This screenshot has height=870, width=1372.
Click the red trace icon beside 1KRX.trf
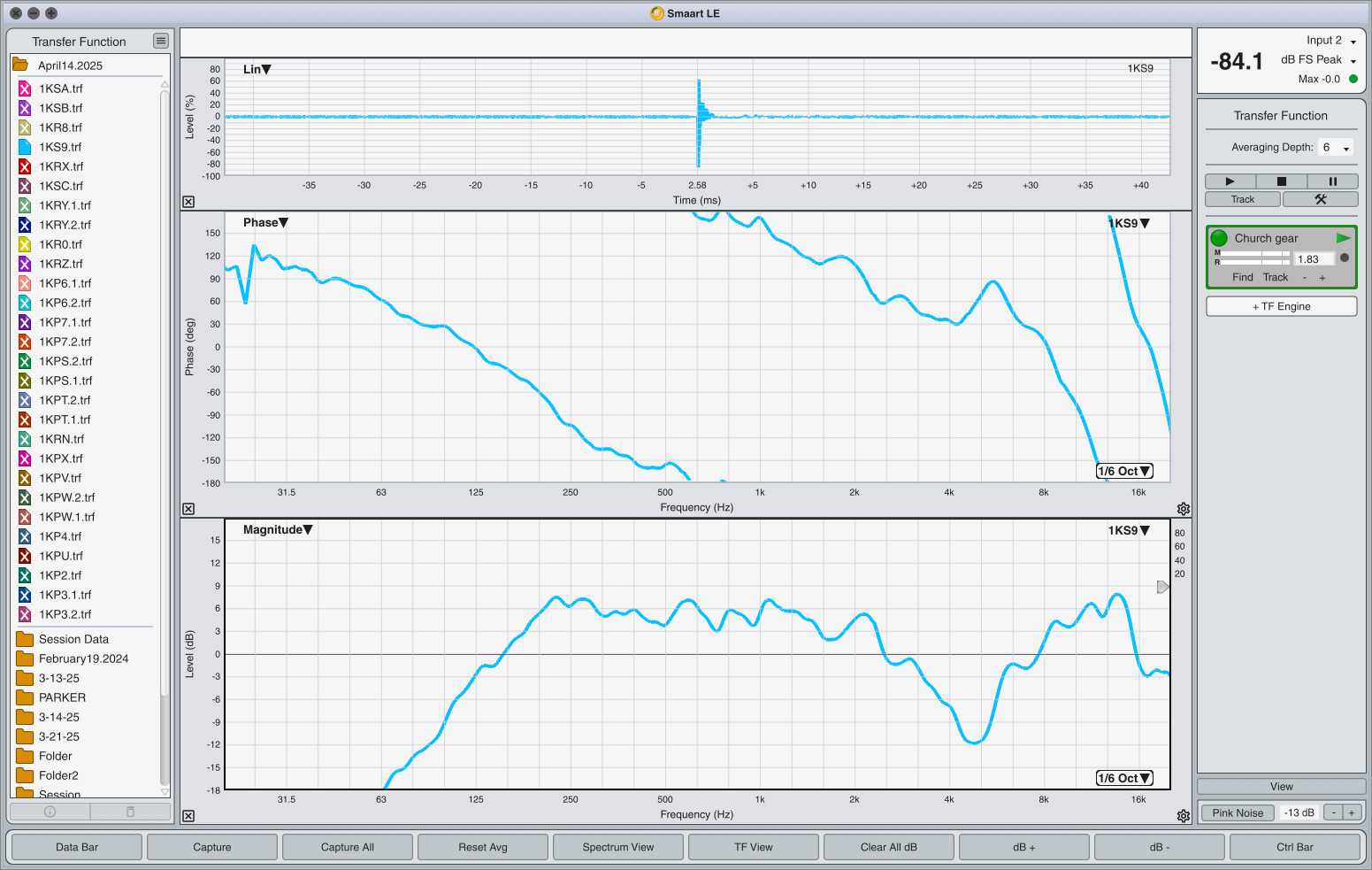25,166
